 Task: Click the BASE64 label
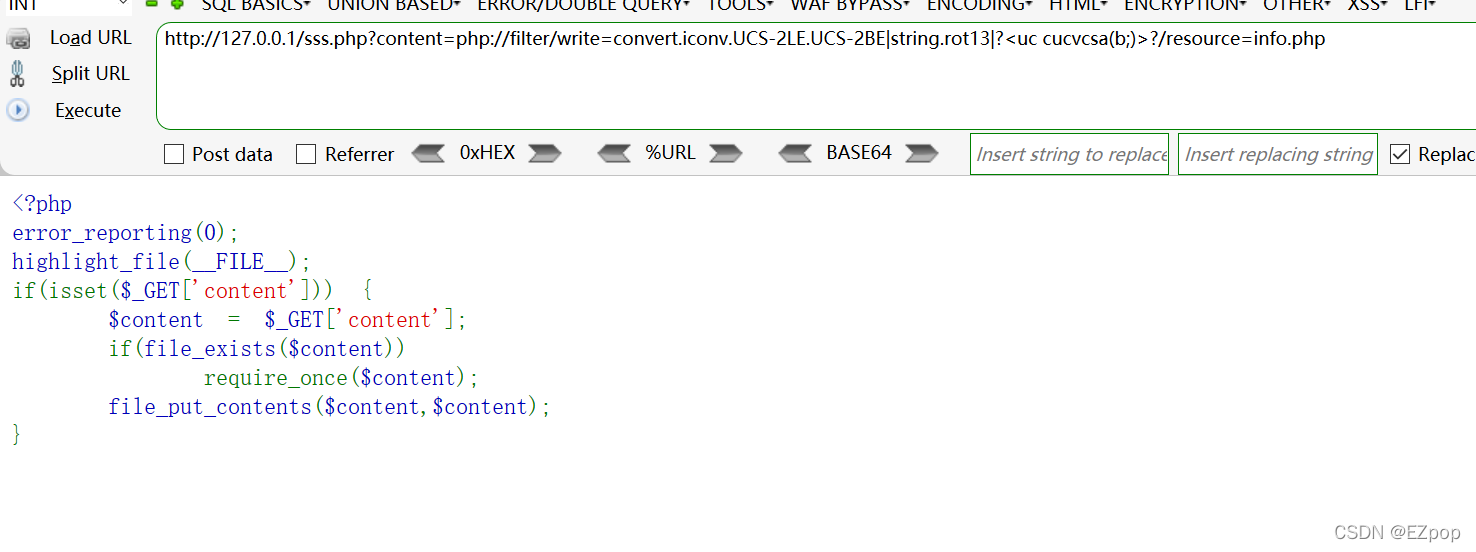[859, 153]
